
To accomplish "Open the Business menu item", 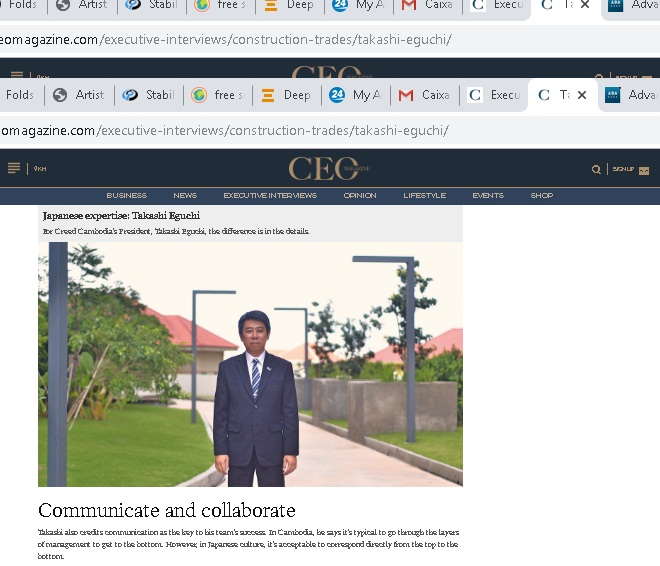I will point(126,196).
